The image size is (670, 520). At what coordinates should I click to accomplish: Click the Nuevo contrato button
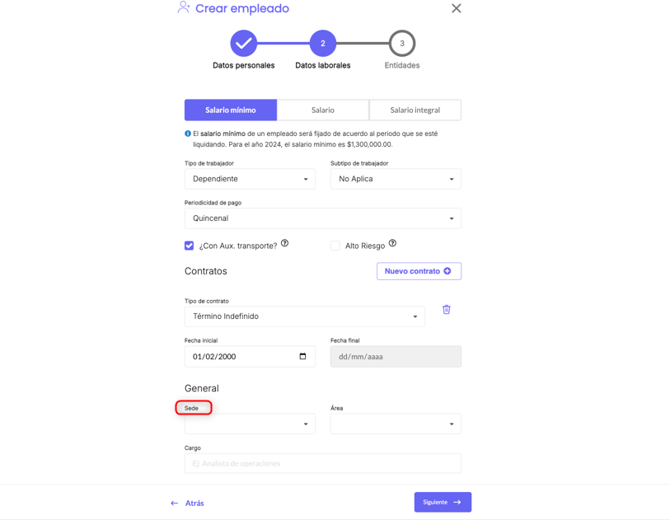418,271
